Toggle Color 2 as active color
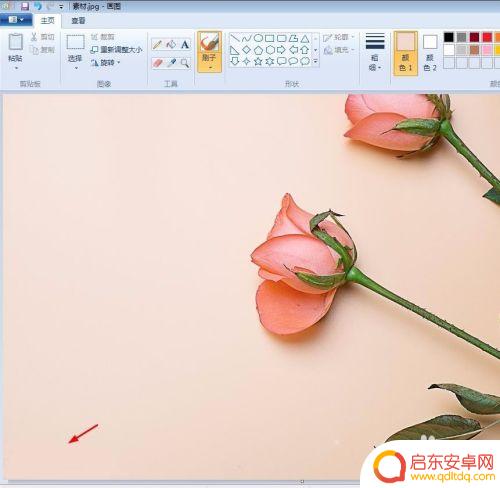This screenshot has width=500, height=488. coord(430,53)
